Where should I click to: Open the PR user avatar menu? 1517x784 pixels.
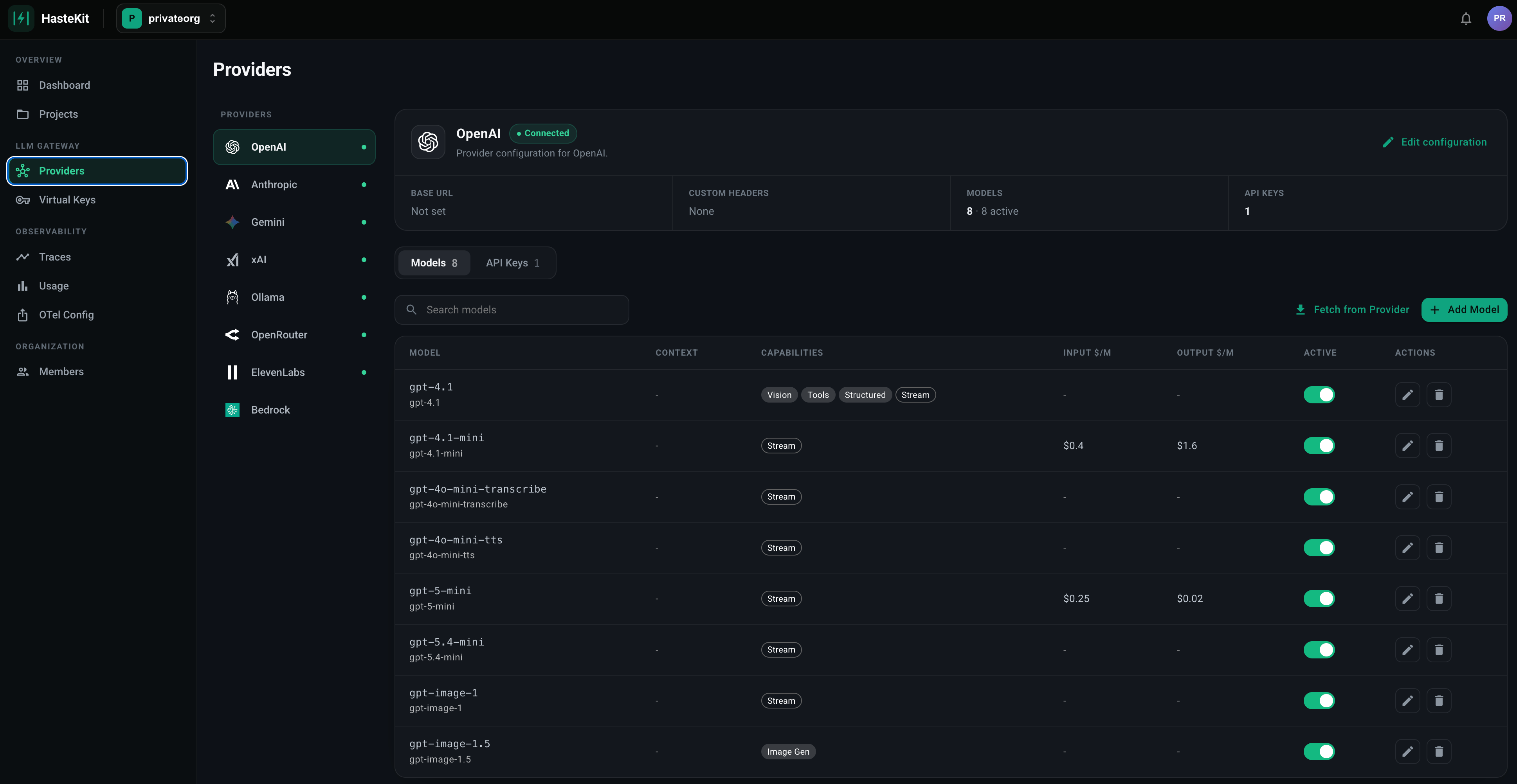pos(1499,18)
